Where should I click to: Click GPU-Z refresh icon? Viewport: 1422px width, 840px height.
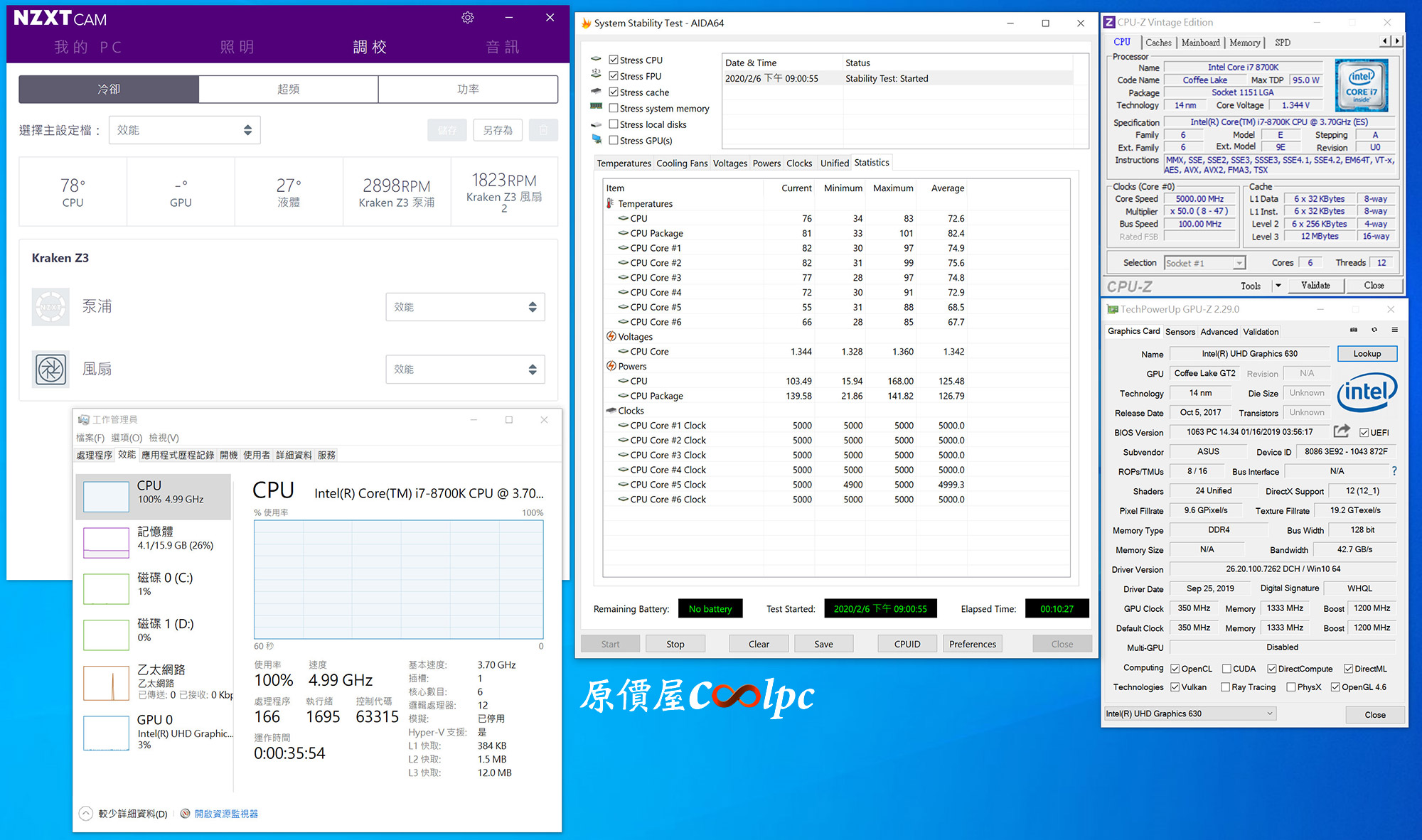click(x=1374, y=330)
